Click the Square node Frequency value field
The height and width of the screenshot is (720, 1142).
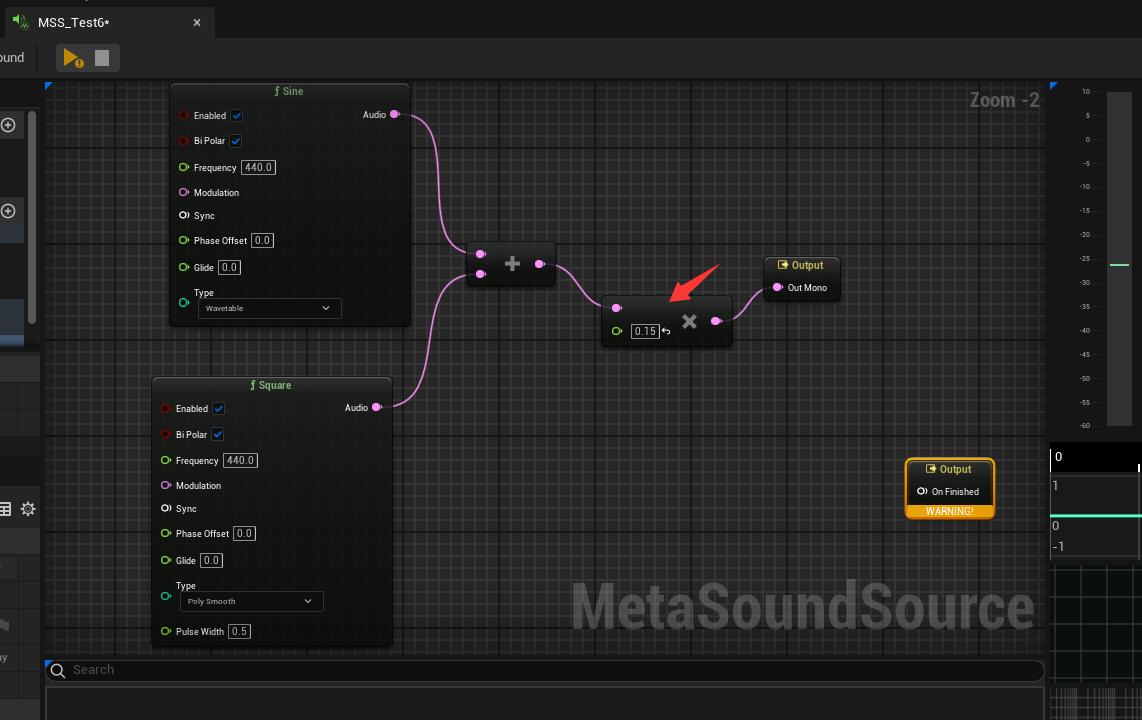(240, 460)
